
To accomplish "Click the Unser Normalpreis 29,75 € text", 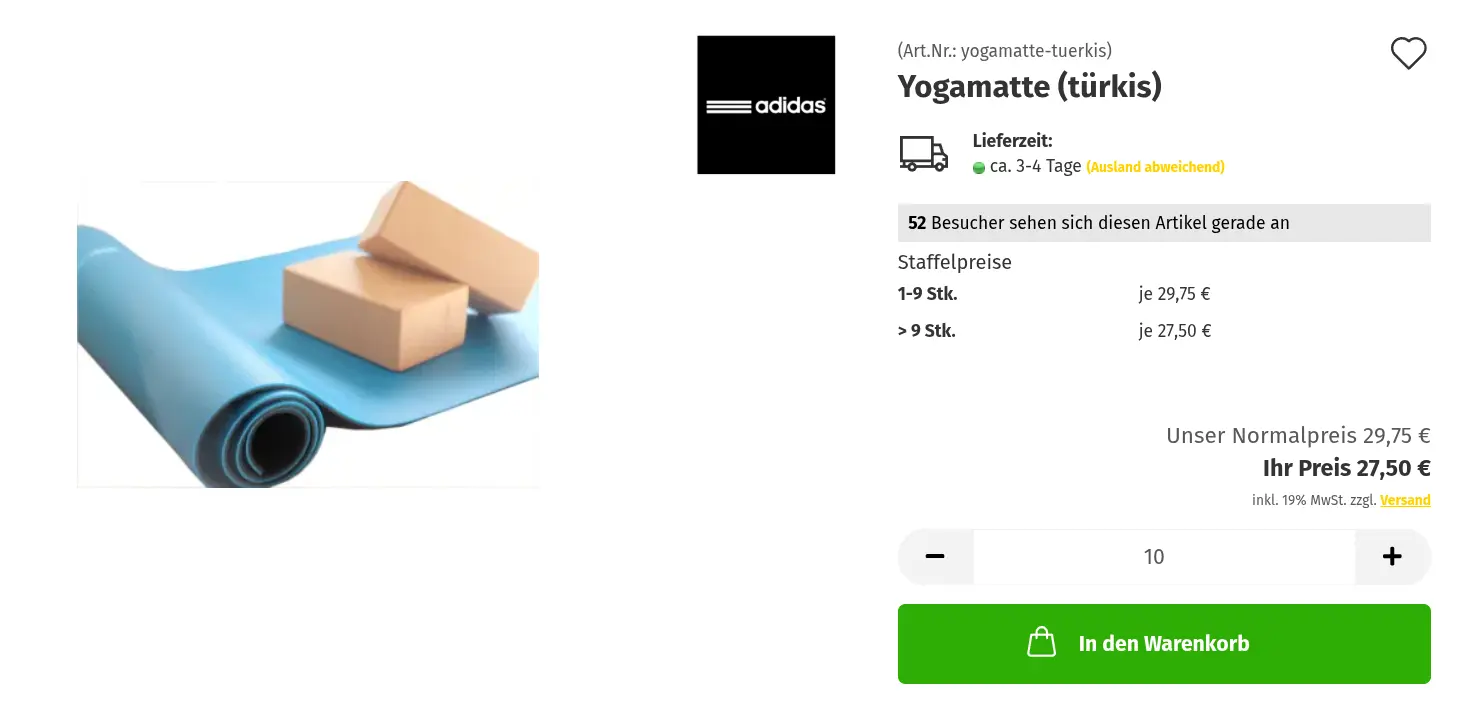I will [x=1298, y=435].
